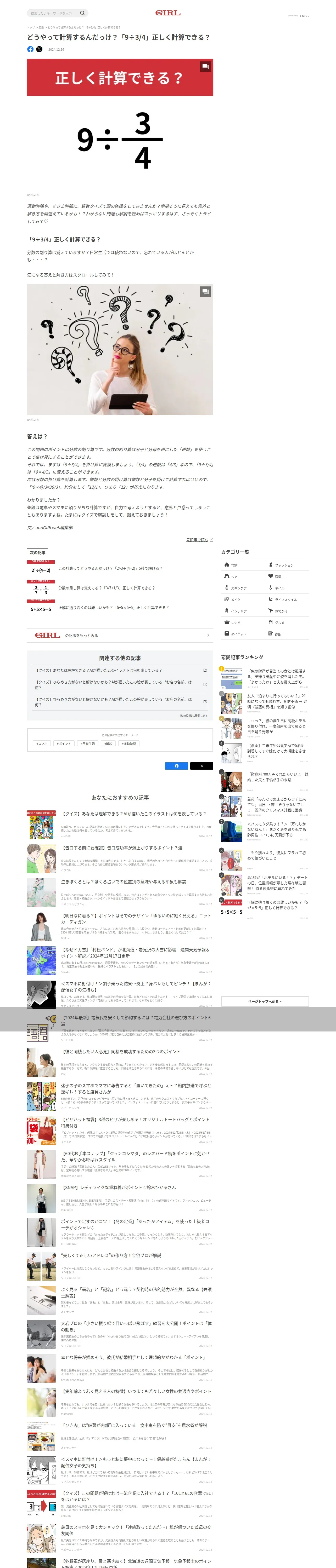The height and width of the screenshot is (1568, 336).
Task: Open article "美しくて正しいアドレス"の作り方
Action: point(111,1256)
